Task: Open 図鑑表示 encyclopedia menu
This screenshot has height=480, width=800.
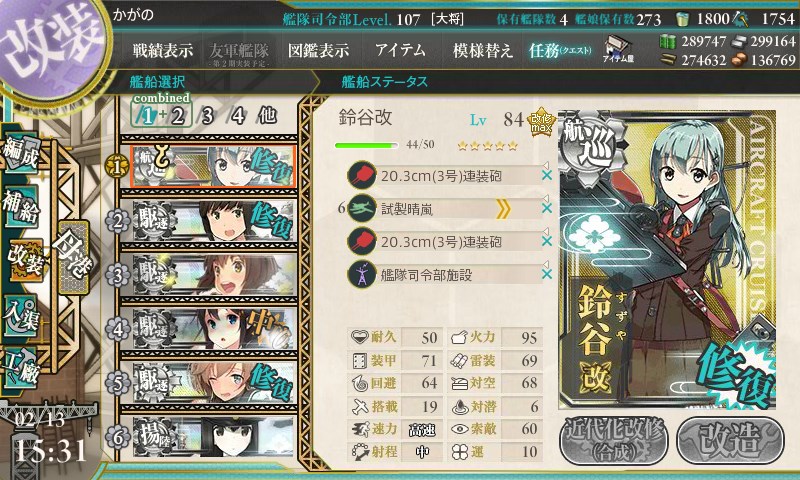Action: click(x=318, y=50)
